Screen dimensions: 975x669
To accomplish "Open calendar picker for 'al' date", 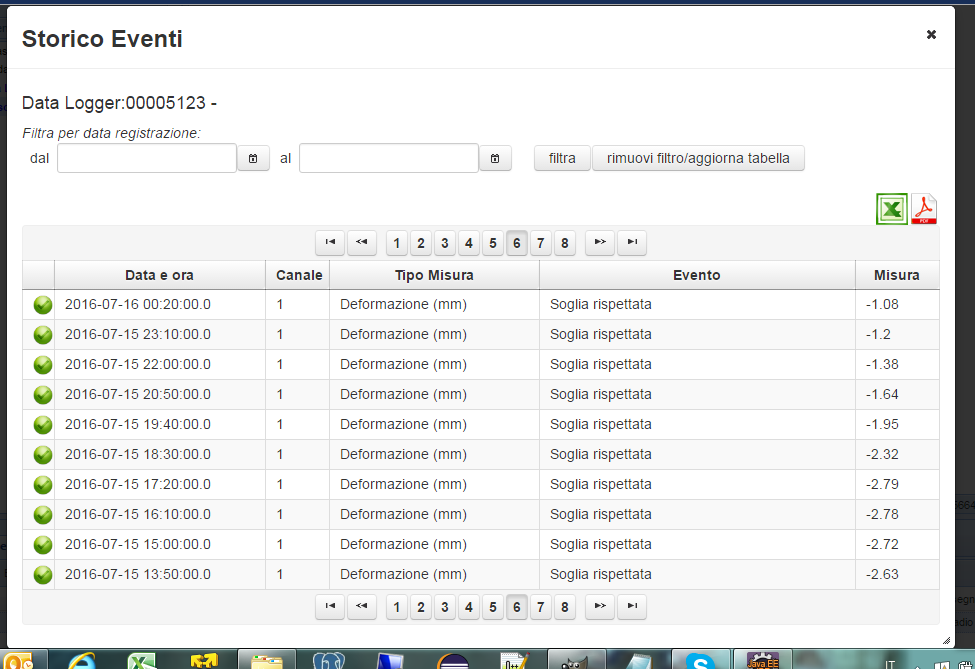I will tap(495, 158).
